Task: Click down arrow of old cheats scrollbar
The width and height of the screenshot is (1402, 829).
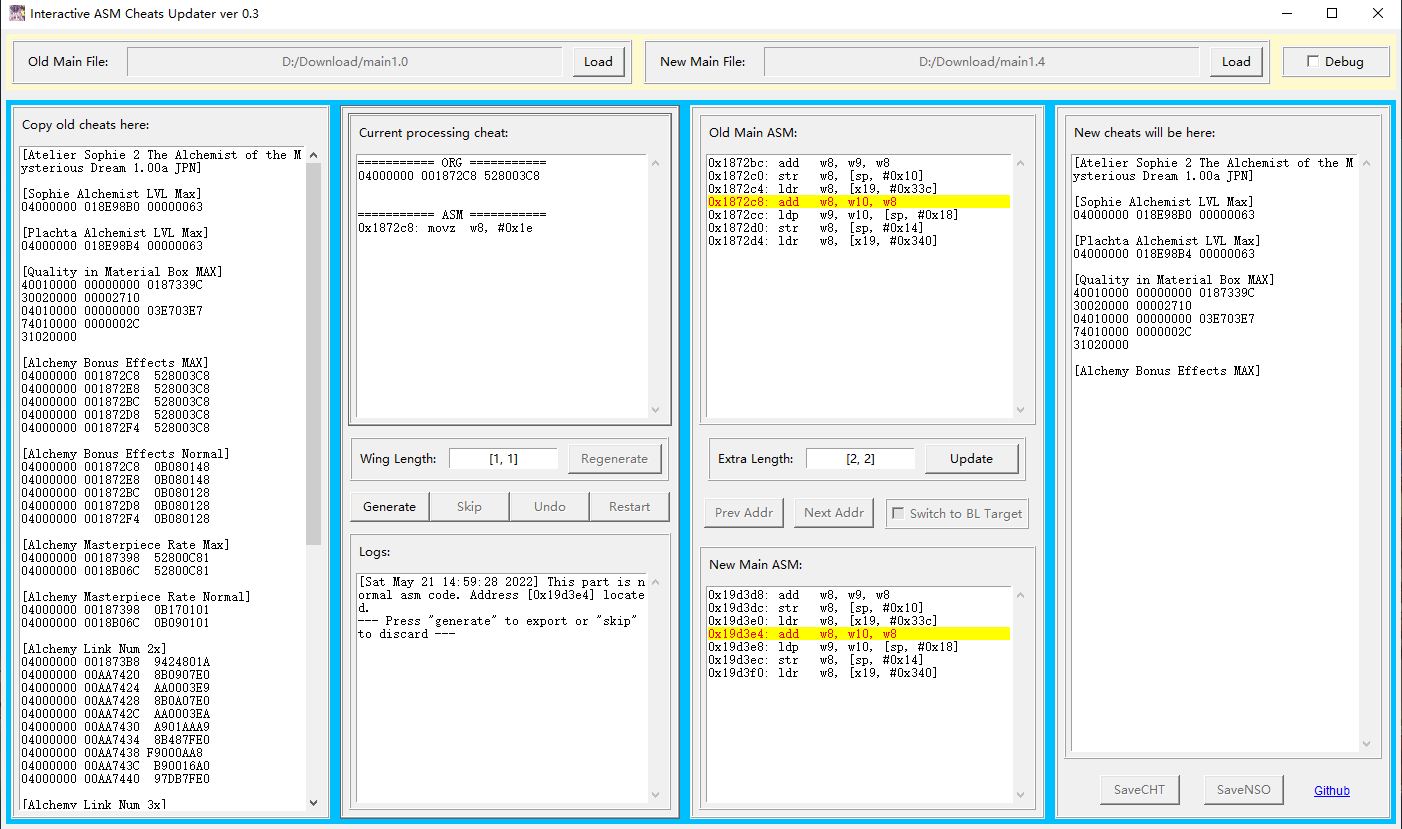Action: tap(313, 802)
